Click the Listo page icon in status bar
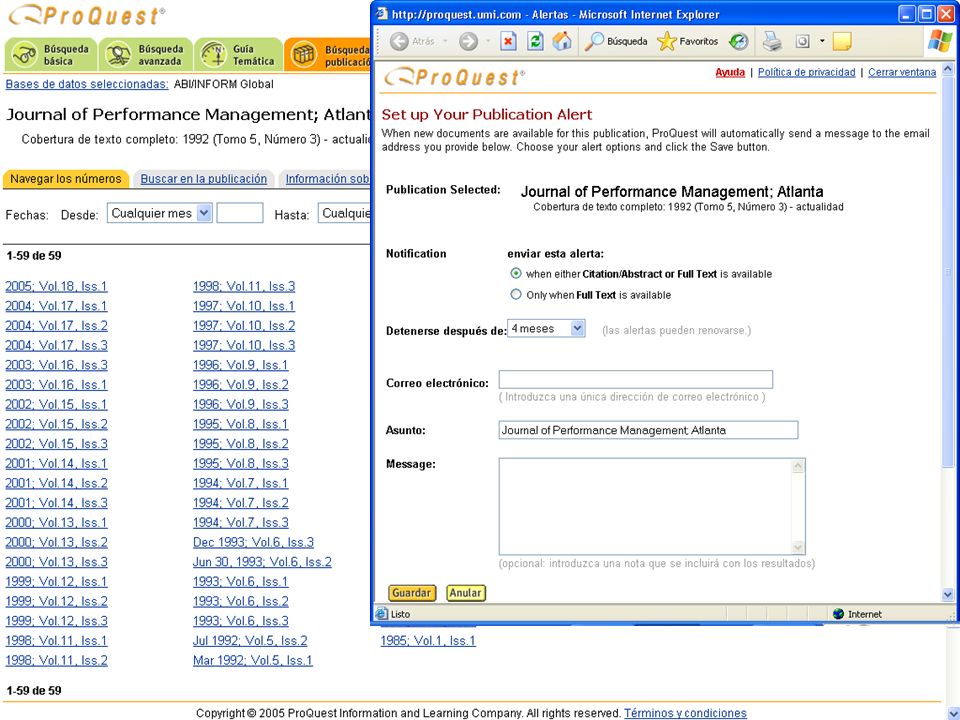Screen dimensions: 960x720 pos(381,613)
